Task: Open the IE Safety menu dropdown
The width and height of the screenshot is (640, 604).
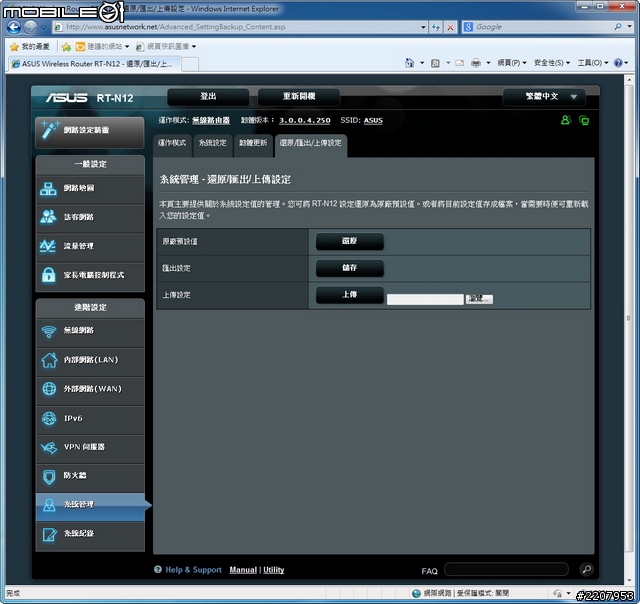Action: (552, 63)
